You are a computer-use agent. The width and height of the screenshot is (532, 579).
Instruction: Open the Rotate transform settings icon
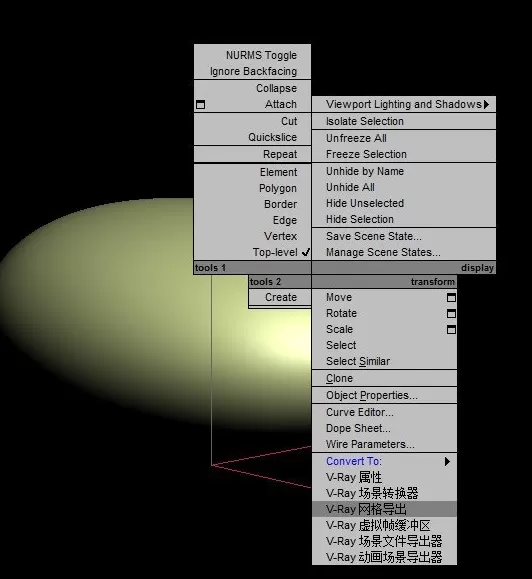pos(451,314)
